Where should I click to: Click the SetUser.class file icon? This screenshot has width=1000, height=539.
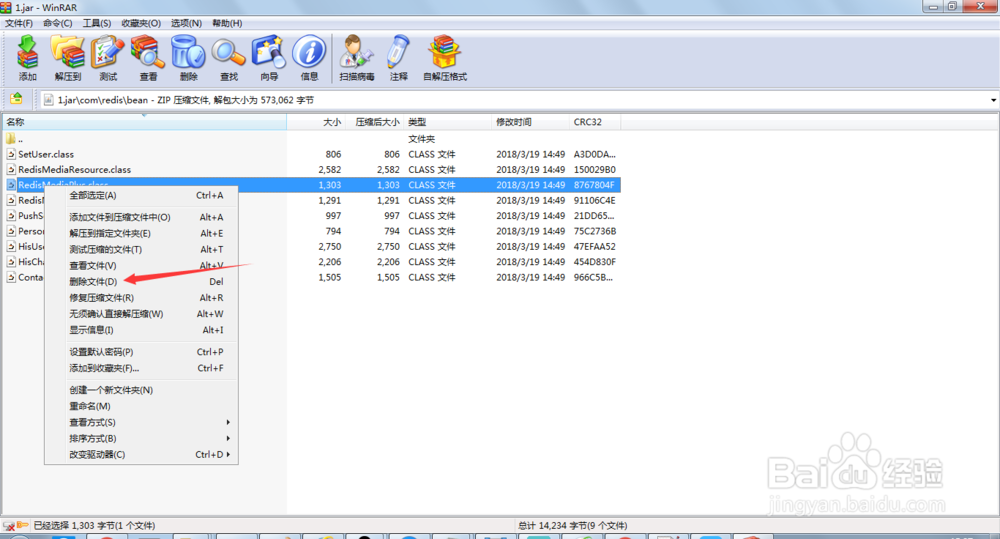(x=11, y=154)
